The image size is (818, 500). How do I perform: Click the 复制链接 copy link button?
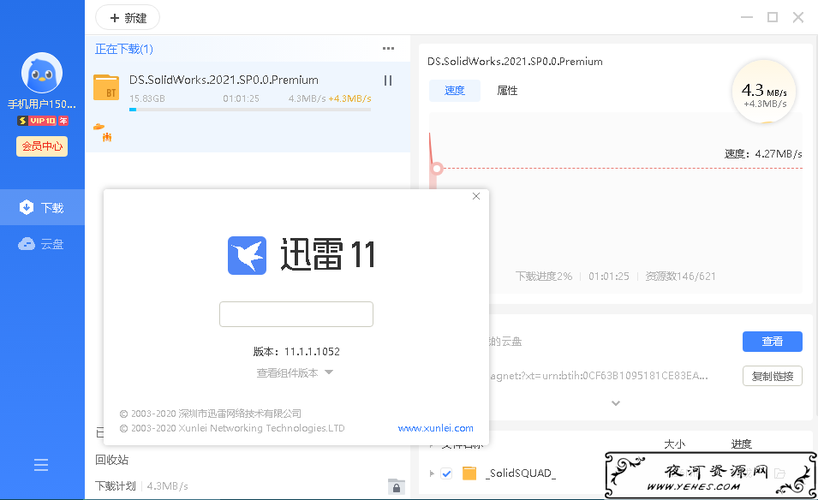click(772, 376)
